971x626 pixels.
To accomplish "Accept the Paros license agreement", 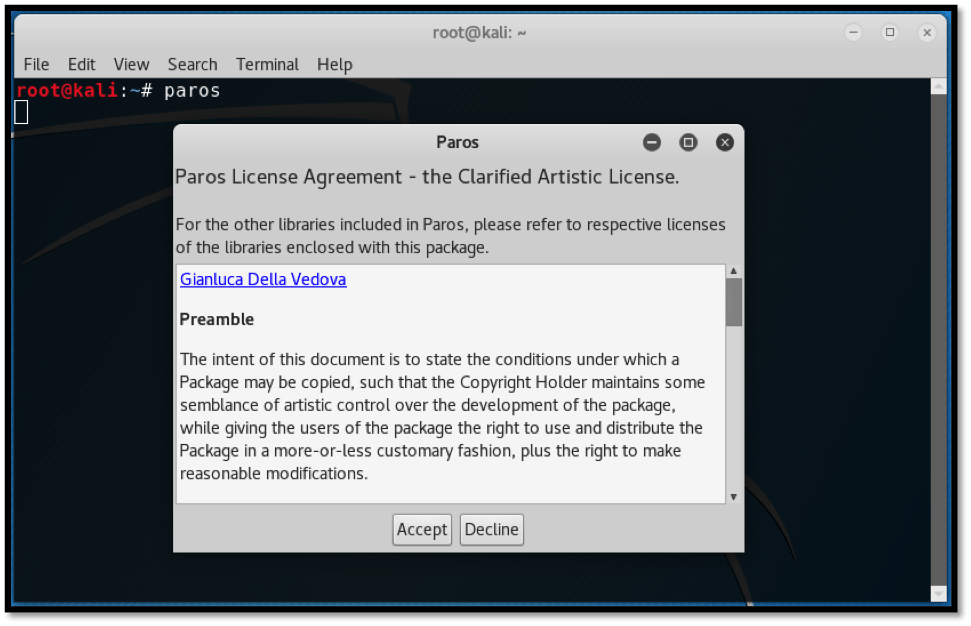I will (x=422, y=529).
